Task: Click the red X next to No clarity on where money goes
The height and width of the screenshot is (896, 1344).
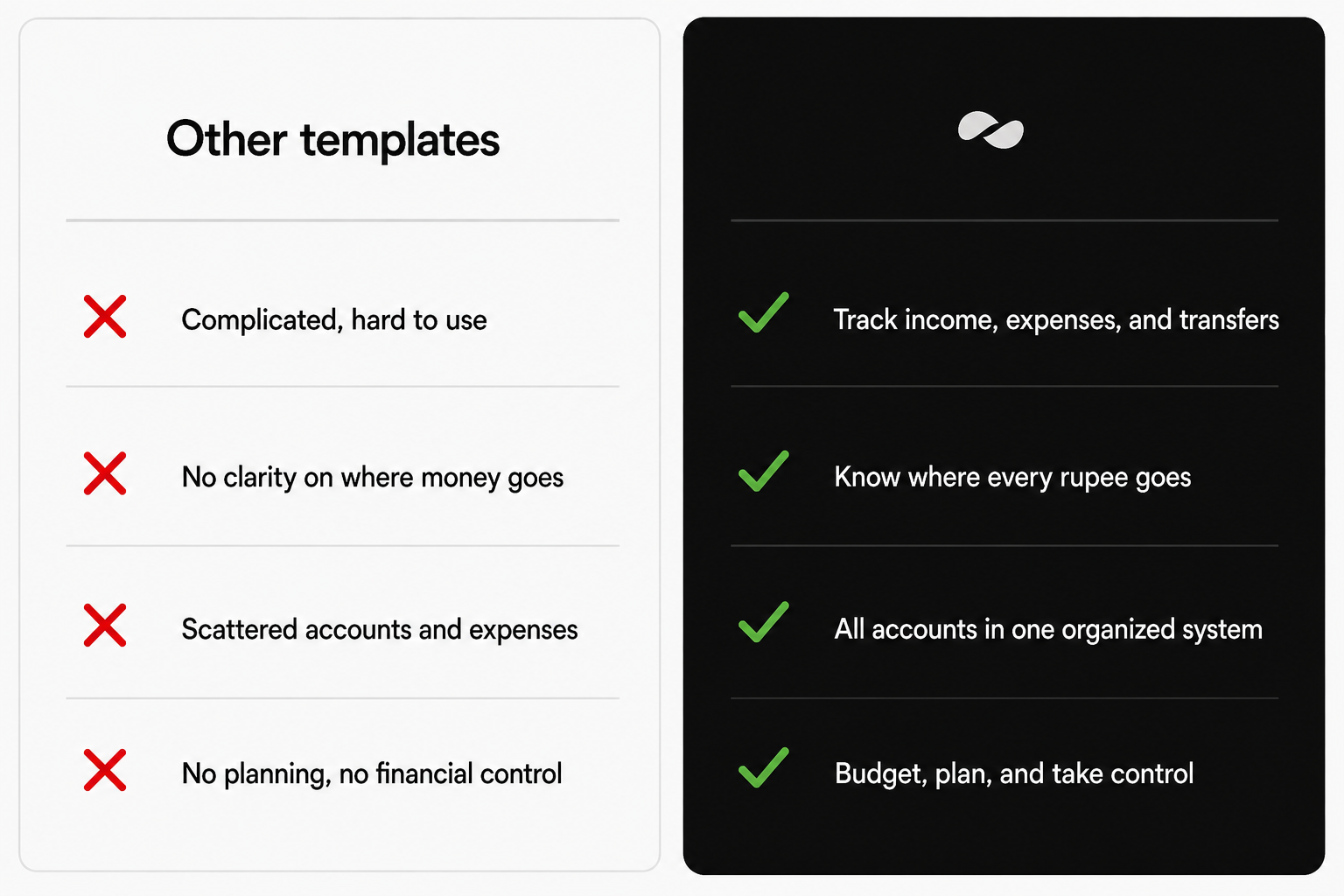Action: click(105, 473)
